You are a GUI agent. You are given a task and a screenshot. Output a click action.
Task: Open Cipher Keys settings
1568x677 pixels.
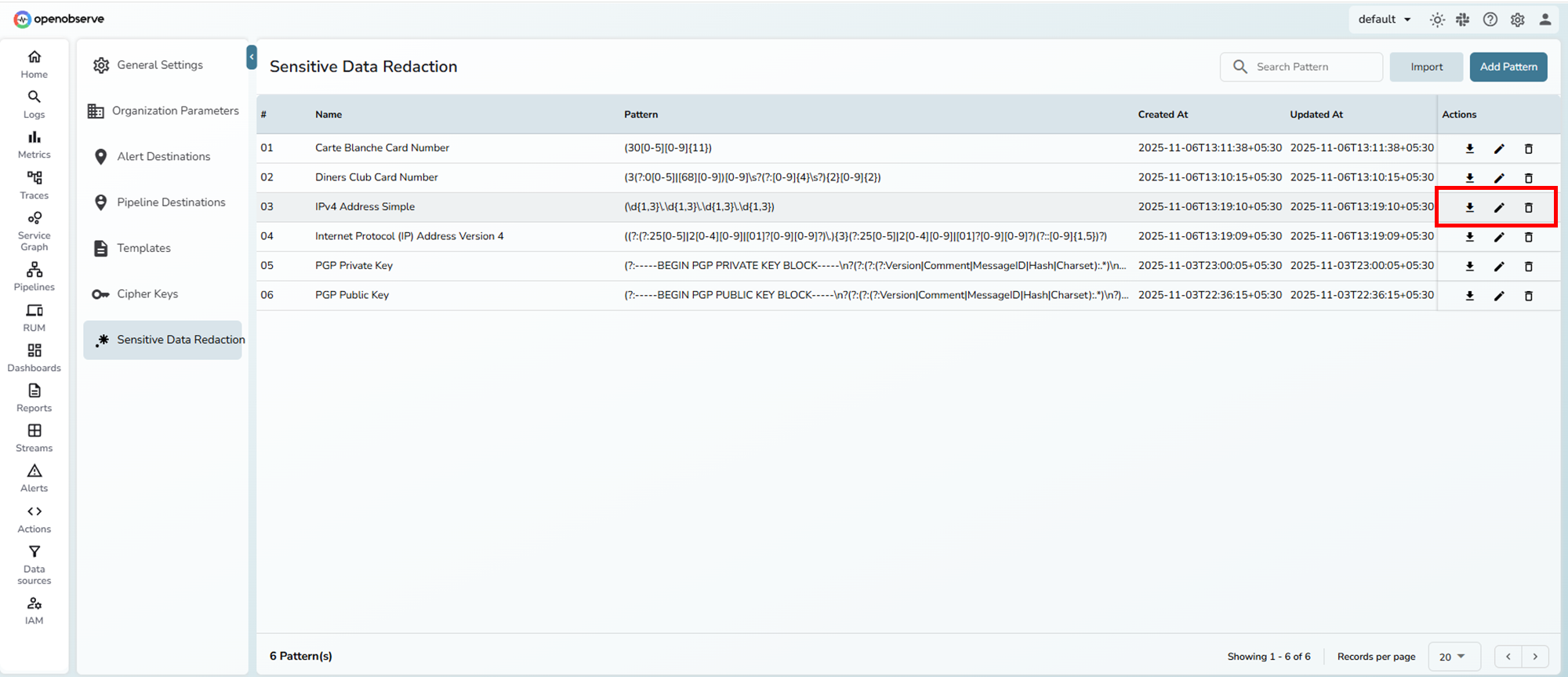pyautogui.click(x=147, y=294)
